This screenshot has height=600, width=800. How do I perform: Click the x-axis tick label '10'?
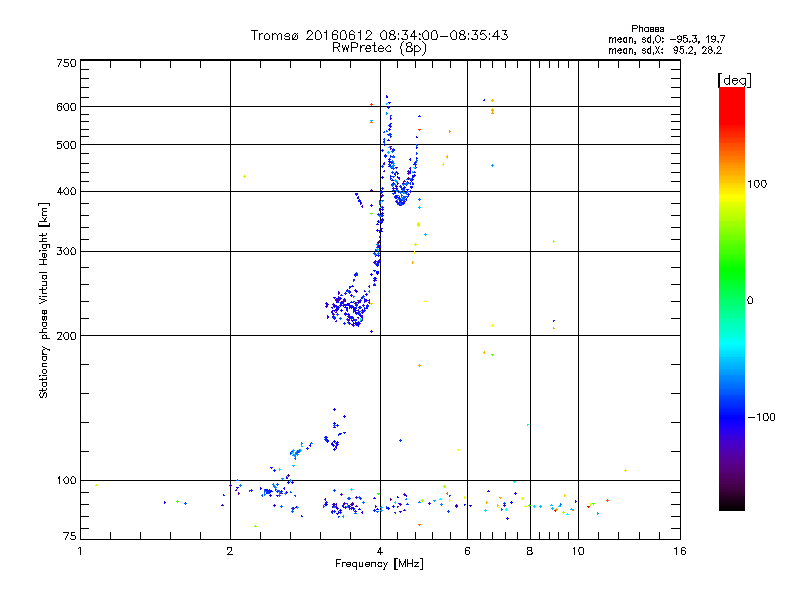[x=578, y=551]
